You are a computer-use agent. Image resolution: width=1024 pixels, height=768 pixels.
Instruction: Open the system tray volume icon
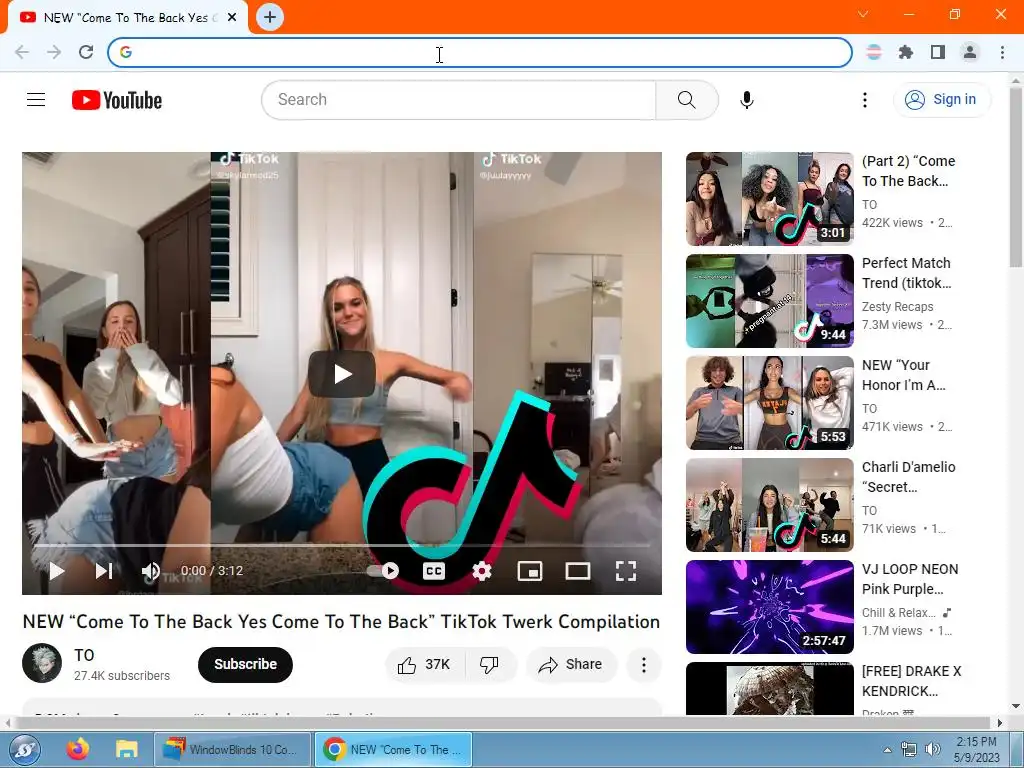(933, 749)
